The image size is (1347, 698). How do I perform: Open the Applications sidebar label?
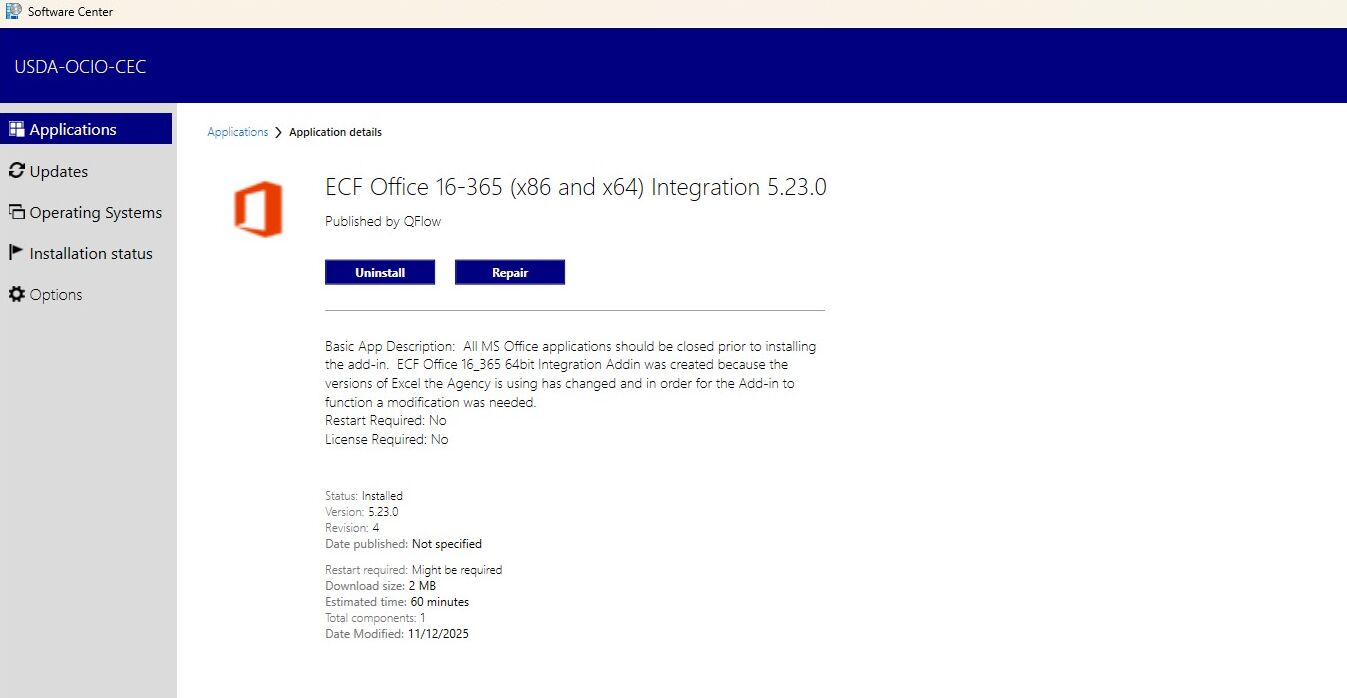(x=73, y=130)
